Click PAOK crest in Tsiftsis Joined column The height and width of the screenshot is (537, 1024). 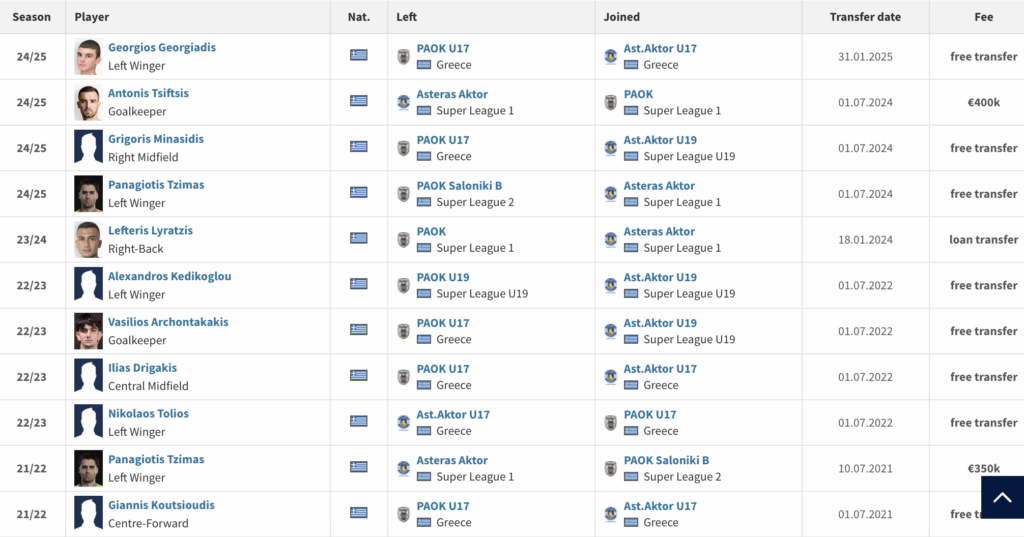[x=610, y=102]
